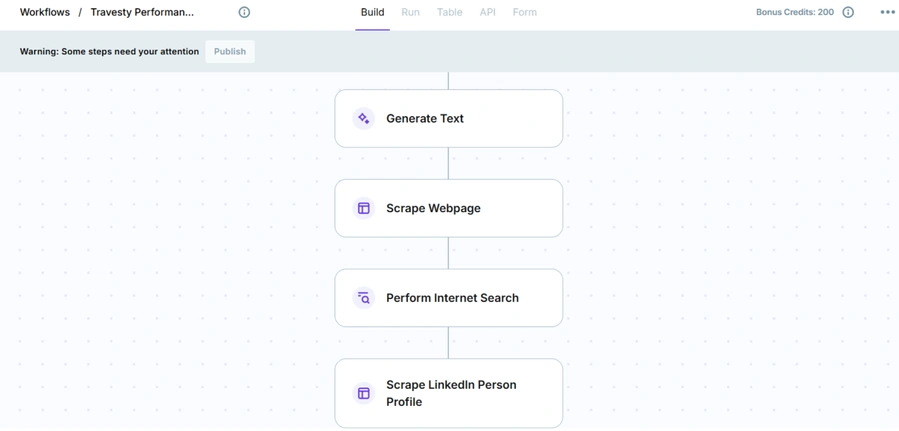Select the Scrape LinkedIn Person Profile label
Viewport: 899px width, 431px height.
pos(451,393)
